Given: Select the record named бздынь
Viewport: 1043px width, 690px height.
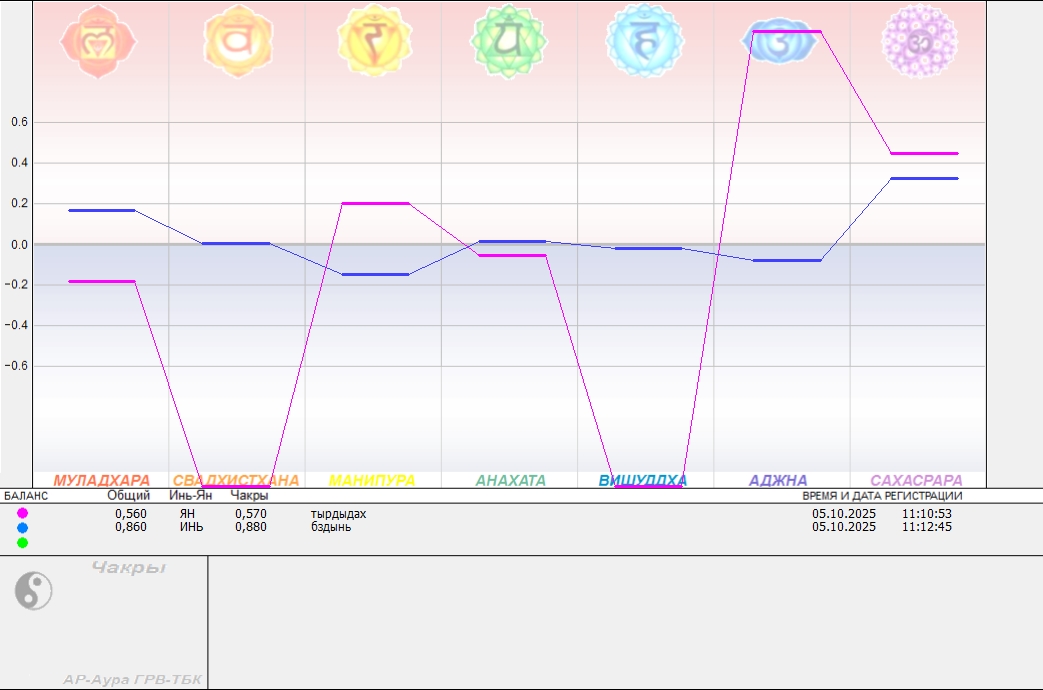Looking at the screenshot, I should (331, 527).
